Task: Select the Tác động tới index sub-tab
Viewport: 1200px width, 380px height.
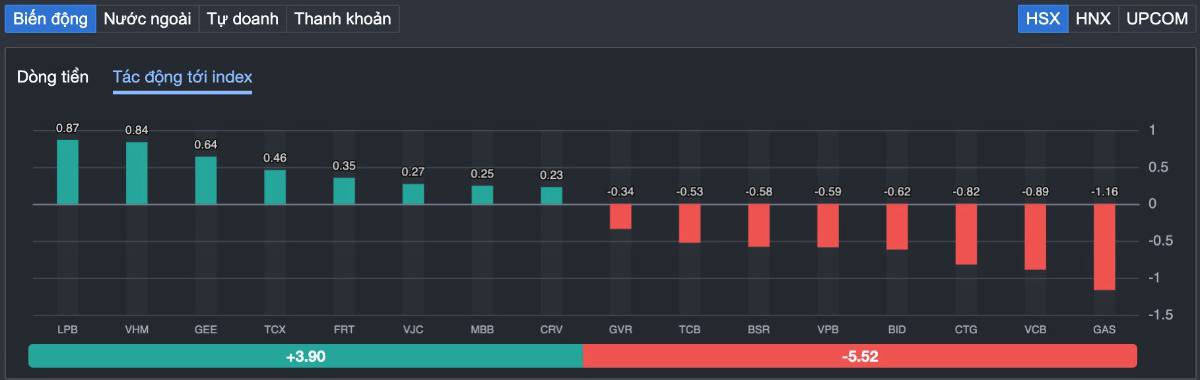Action: pyautogui.click(x=182, y=77)
